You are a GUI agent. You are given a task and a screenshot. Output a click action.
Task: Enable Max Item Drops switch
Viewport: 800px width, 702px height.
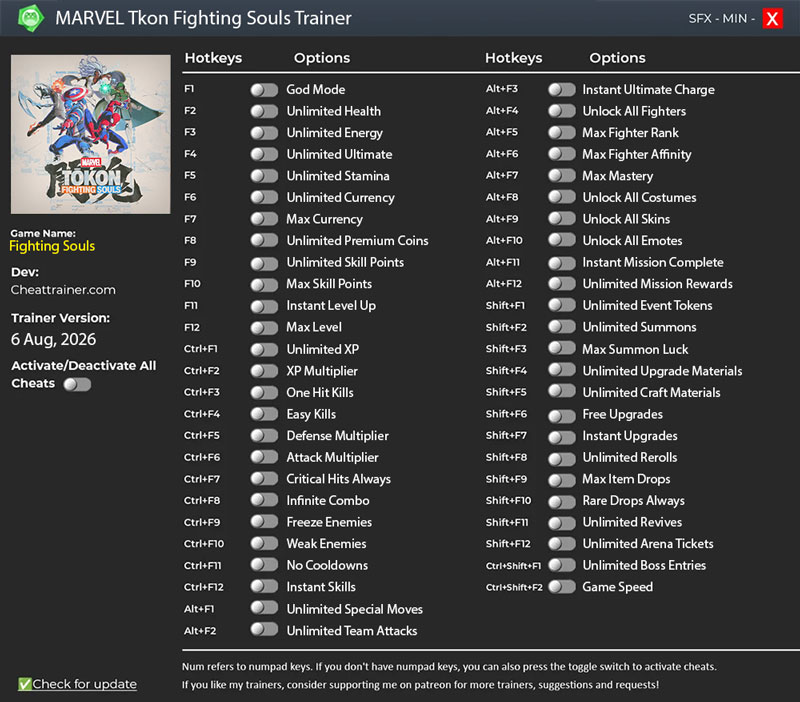tap(562, 481)
